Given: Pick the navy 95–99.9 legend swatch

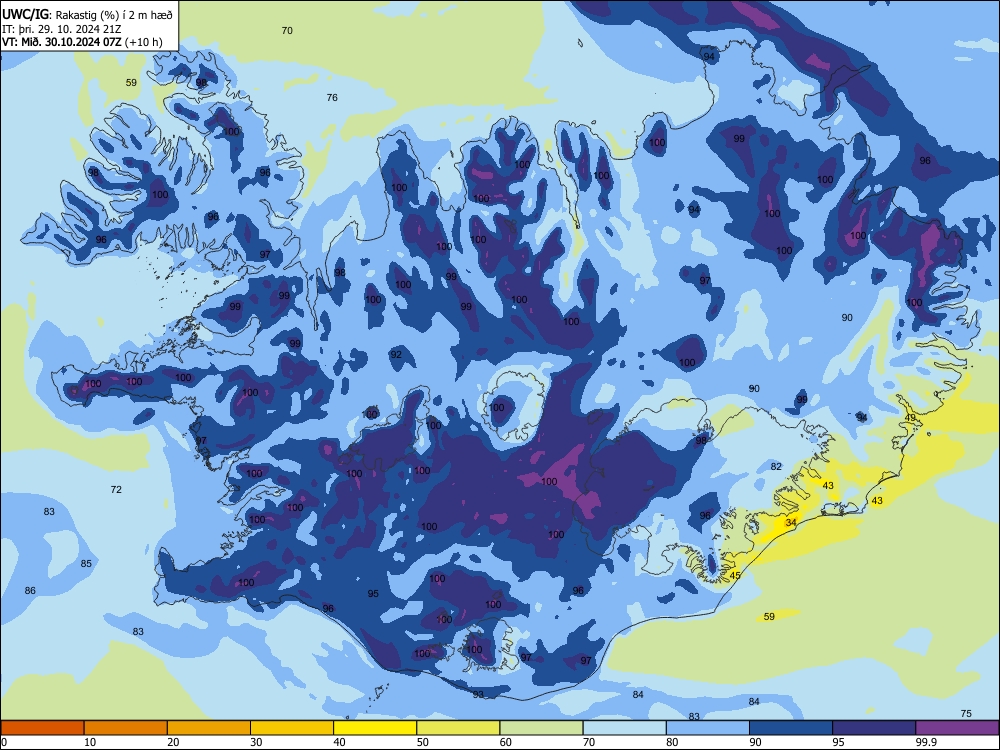Looking at the screenshot, I should [x=874, y=728].
